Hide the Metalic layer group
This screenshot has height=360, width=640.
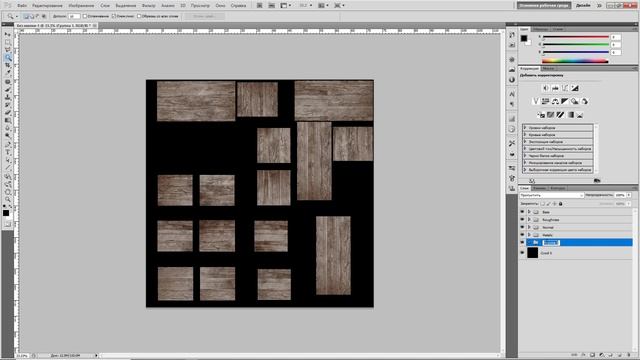pos(522,235)
